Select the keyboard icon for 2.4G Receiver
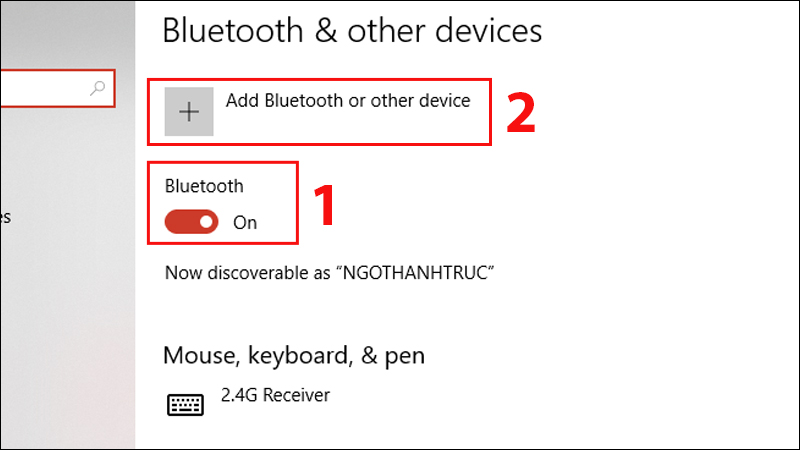 [x=186, y=405]
